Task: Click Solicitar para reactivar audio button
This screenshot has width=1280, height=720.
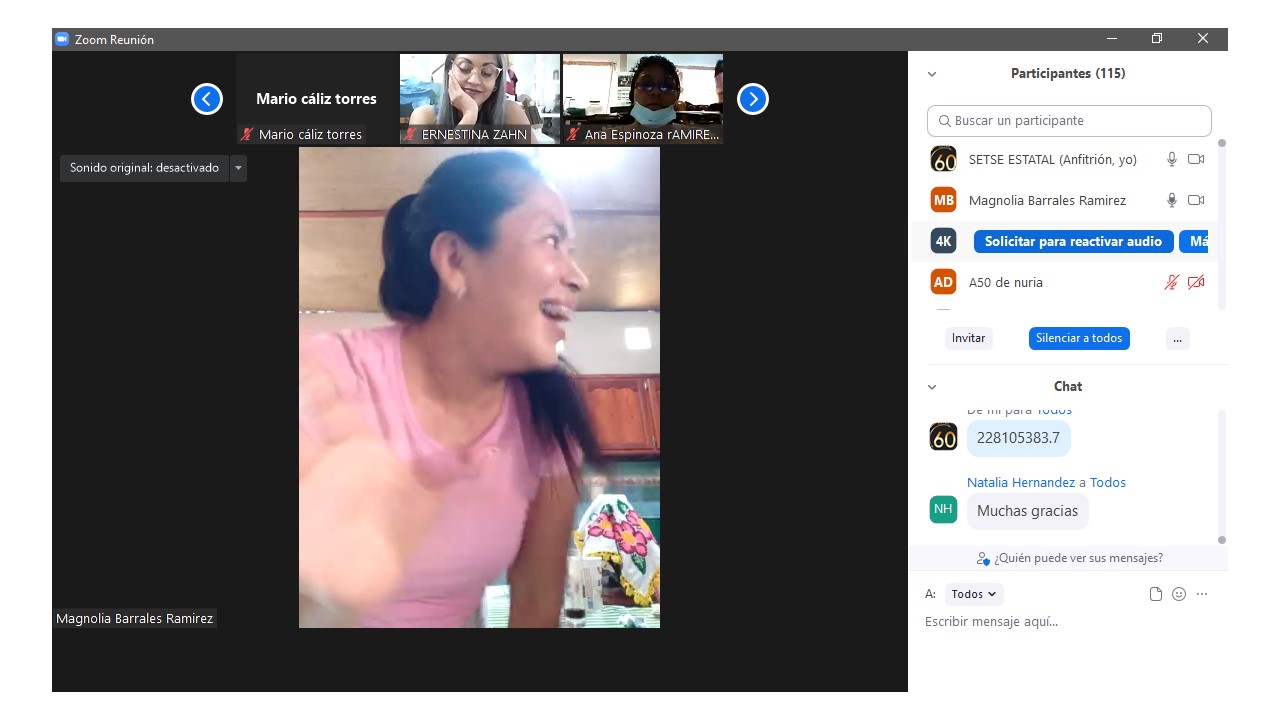Action: [1073, 241]
